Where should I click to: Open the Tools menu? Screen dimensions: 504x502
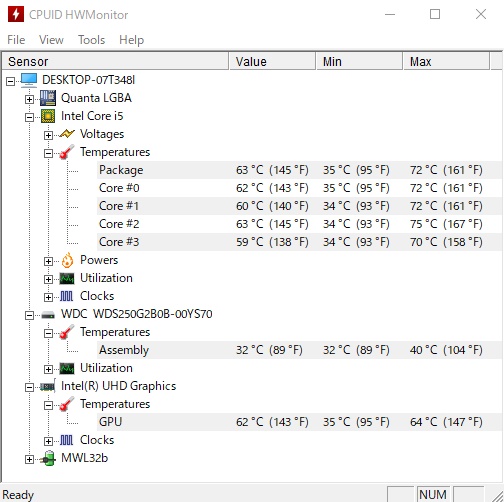(91, 40)
